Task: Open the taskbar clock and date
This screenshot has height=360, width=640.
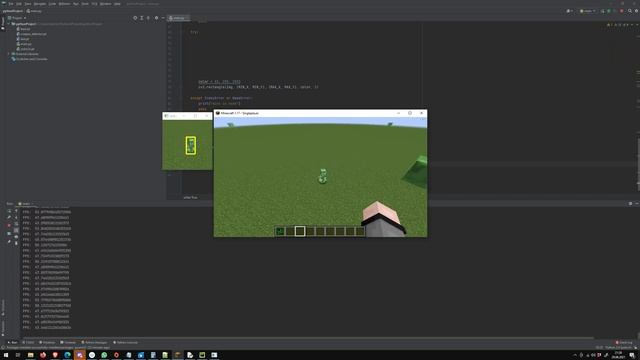Action: [x=618, y=355]
